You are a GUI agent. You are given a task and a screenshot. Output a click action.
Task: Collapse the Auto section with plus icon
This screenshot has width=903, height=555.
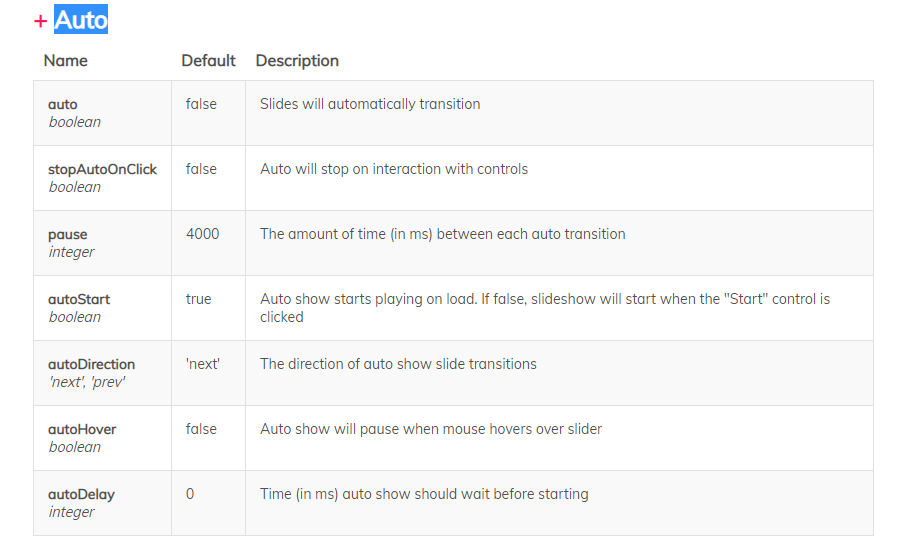click(41, 21)
